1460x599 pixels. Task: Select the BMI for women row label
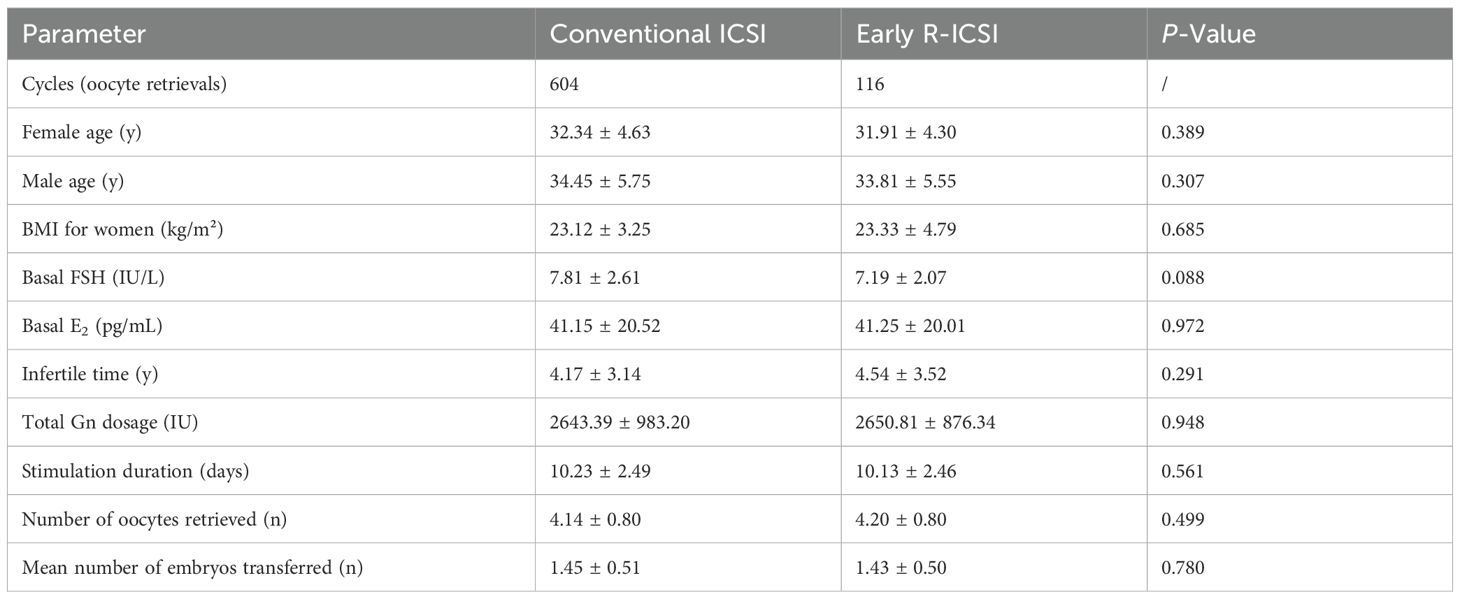coord(123,229)
